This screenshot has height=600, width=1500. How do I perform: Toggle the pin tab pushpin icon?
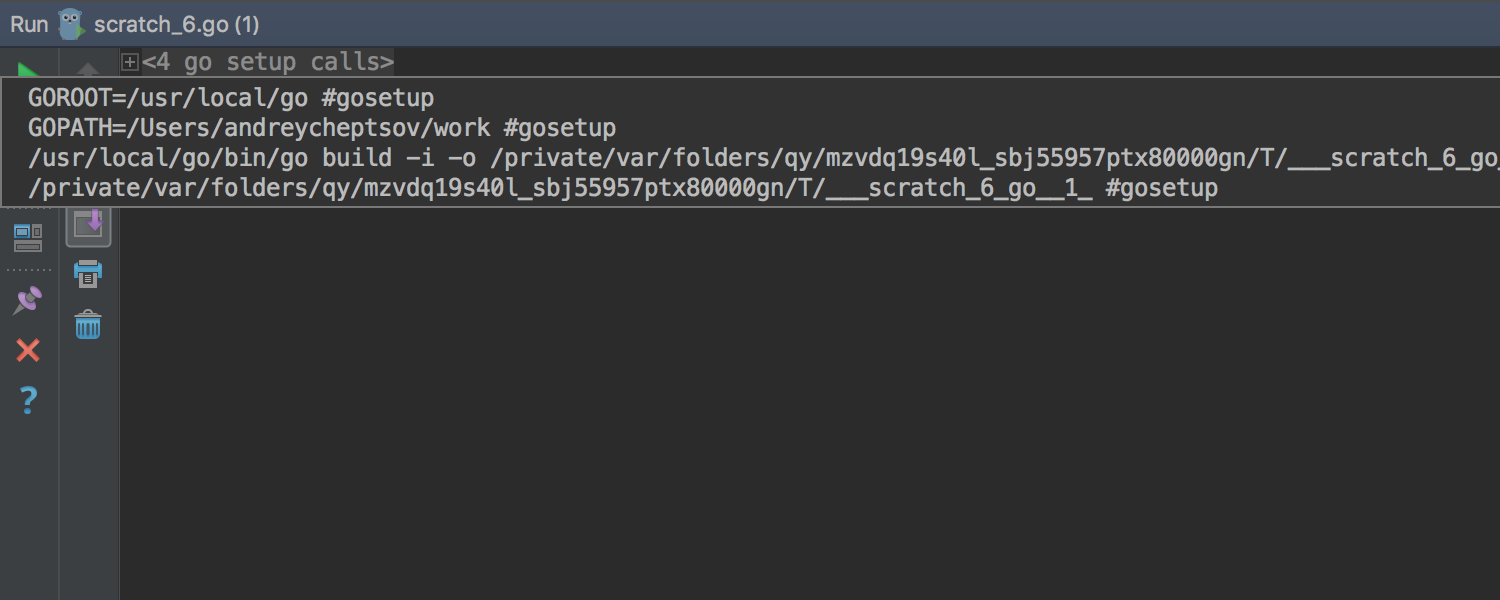pyautogui.click(x=28, y=301)
